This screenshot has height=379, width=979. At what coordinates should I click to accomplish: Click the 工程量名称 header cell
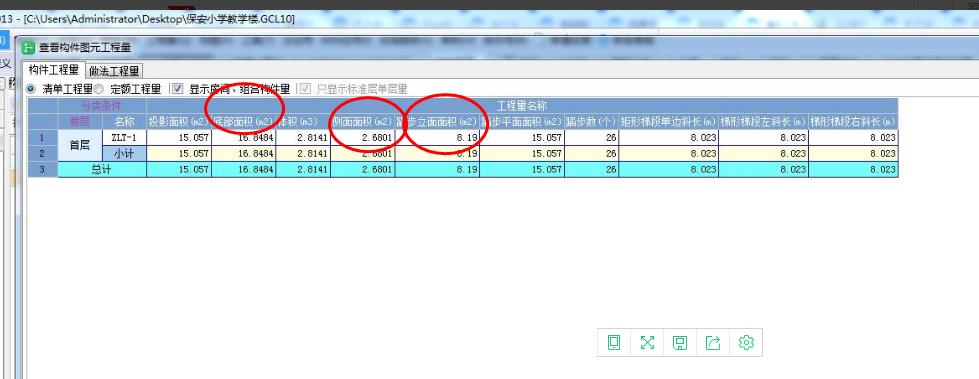pos(522,106)
